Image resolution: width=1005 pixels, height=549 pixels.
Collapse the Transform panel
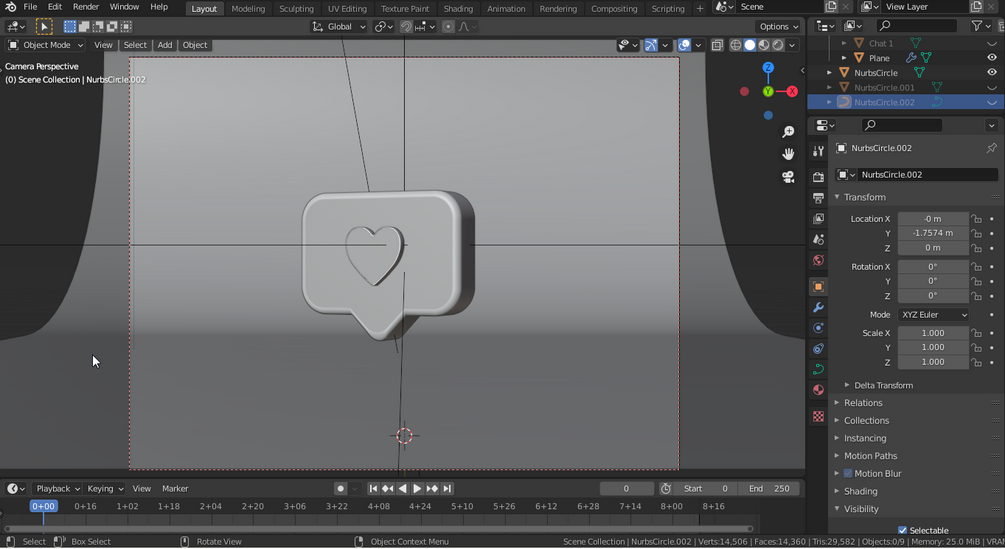[x=864, y=197]
